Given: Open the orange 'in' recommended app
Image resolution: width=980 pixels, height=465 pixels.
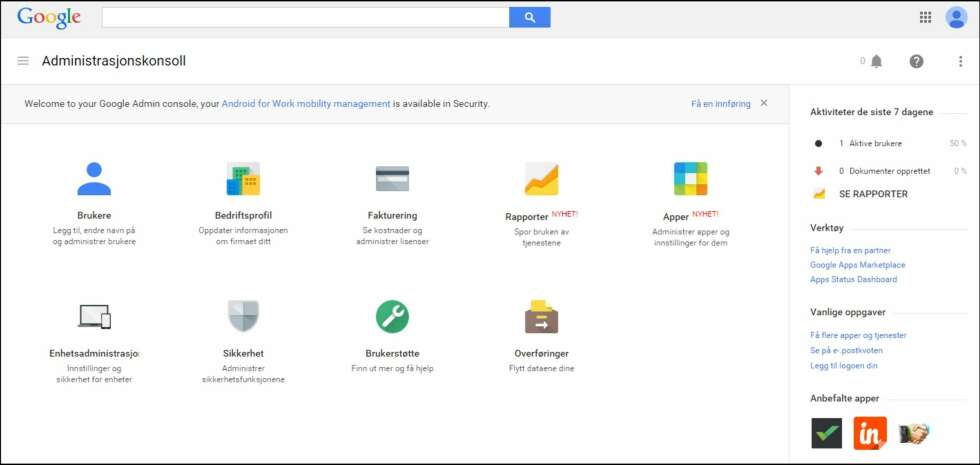Looking at the screenshot, I should tap(870, 433).
